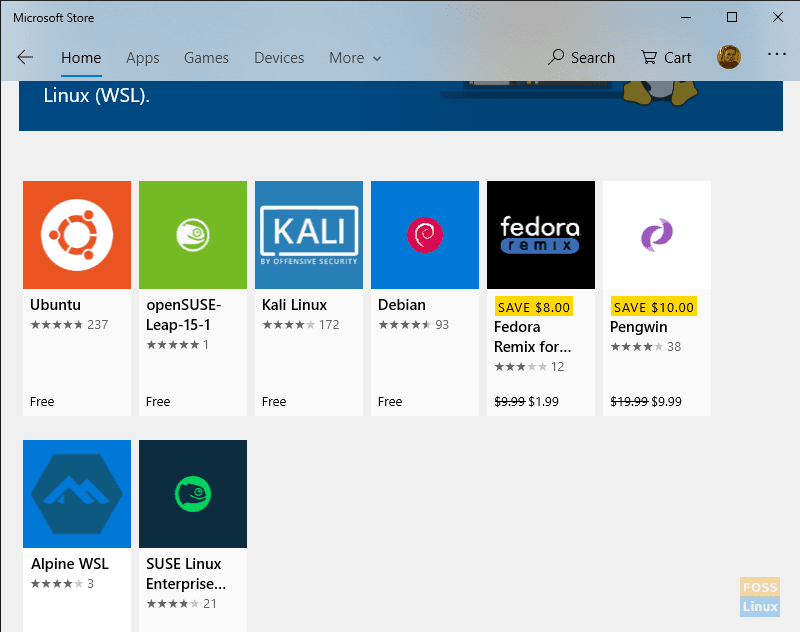800x632 pixels.
Task: Click the SAVE $10.00 badge
Action: pos(654,307)
